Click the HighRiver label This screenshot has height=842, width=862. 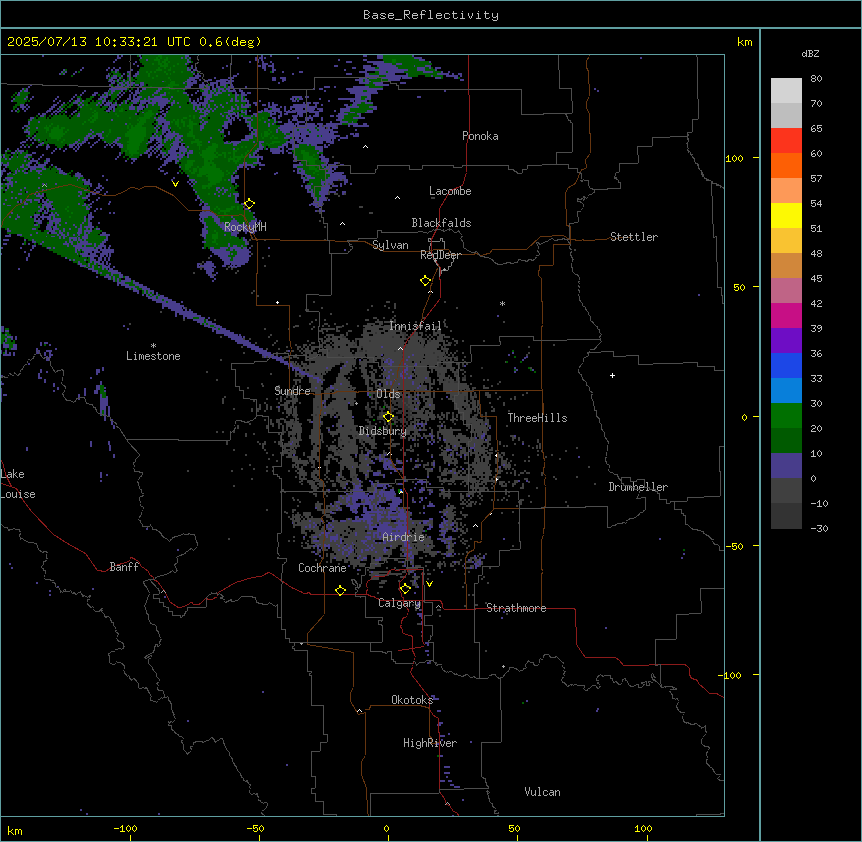430,743
